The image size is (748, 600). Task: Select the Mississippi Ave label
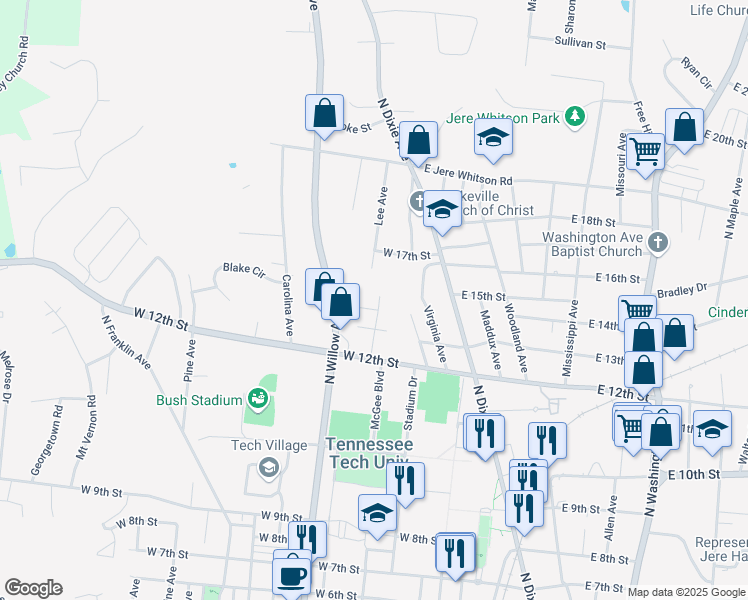[x=570, y=338]
